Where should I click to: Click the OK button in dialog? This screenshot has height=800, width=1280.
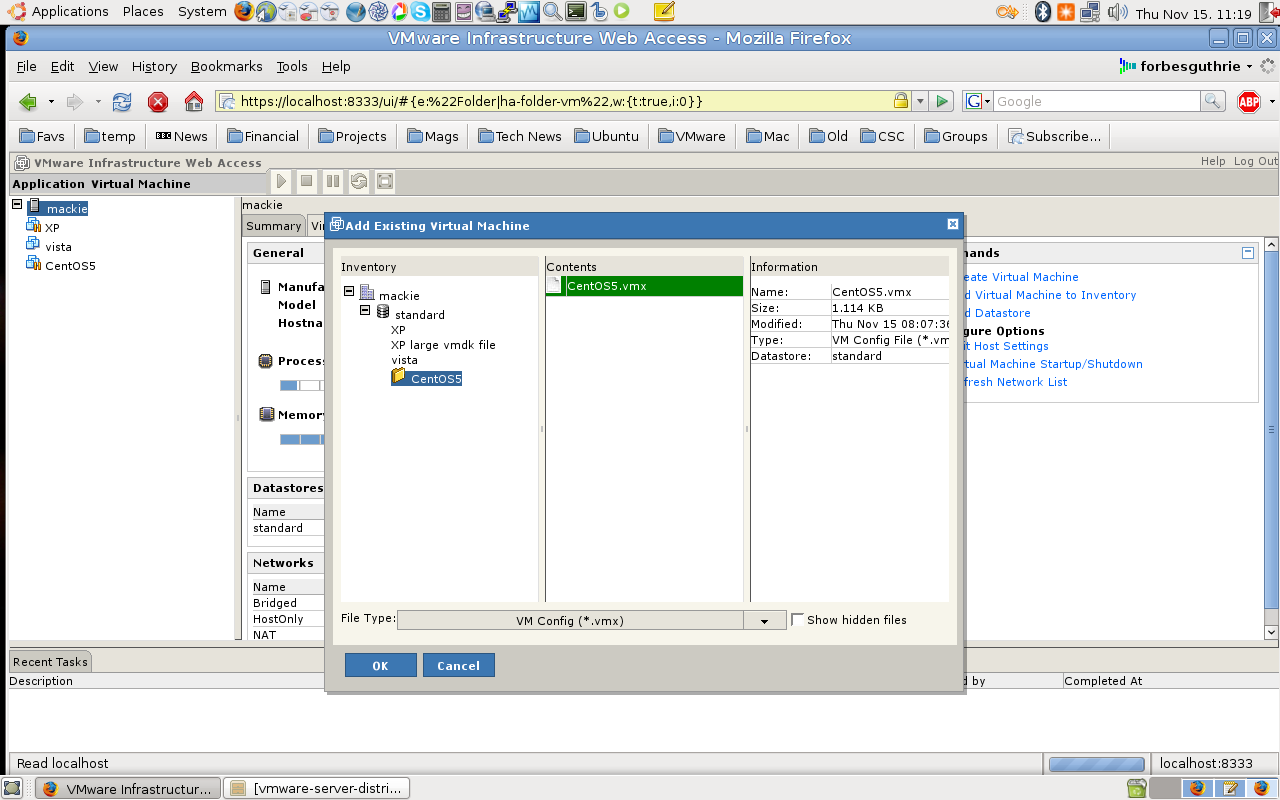380,665
